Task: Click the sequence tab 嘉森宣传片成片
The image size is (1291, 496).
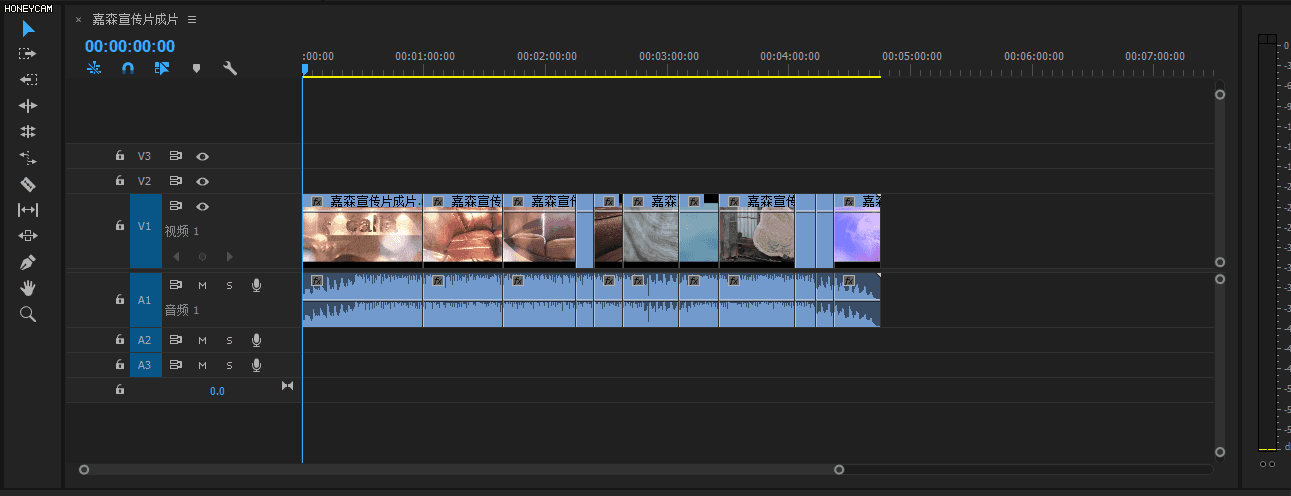Action: tap(134, 20)
